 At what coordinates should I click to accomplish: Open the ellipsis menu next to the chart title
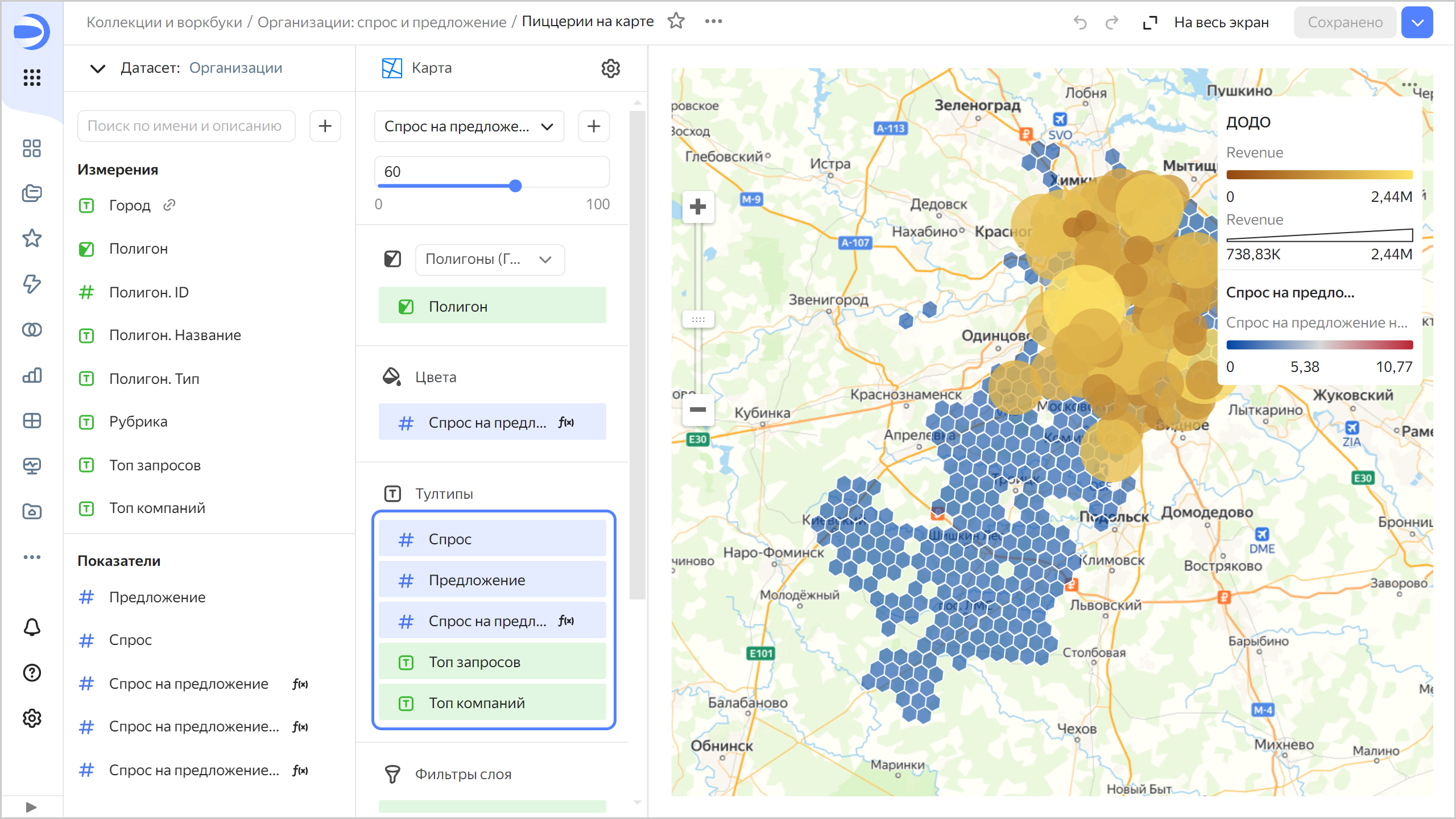tap(713, 21)
